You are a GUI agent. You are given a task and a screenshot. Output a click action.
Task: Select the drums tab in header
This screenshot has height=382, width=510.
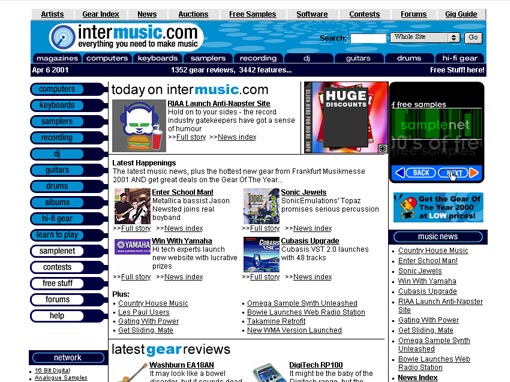coord(409,58)
